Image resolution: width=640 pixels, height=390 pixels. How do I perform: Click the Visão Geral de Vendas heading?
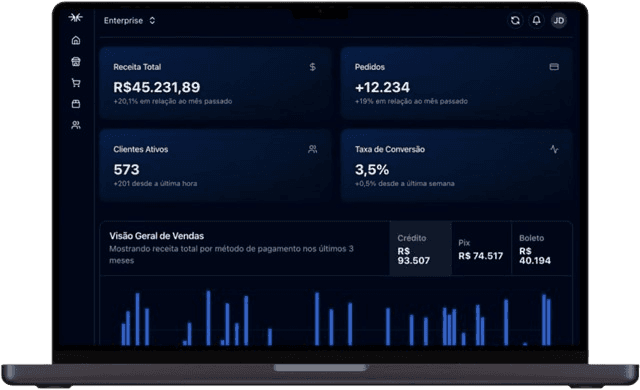[x=157, y=236]
